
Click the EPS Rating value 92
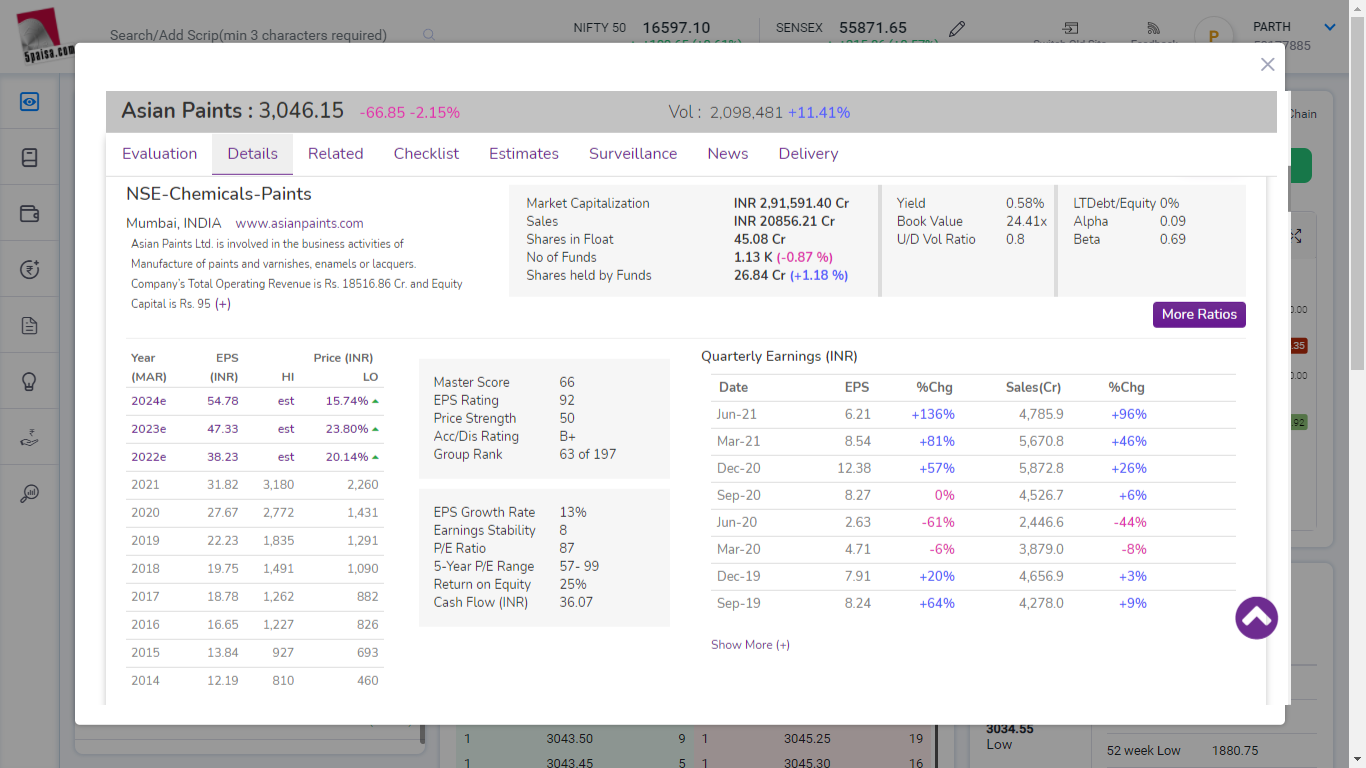click(x=567, y=400)
